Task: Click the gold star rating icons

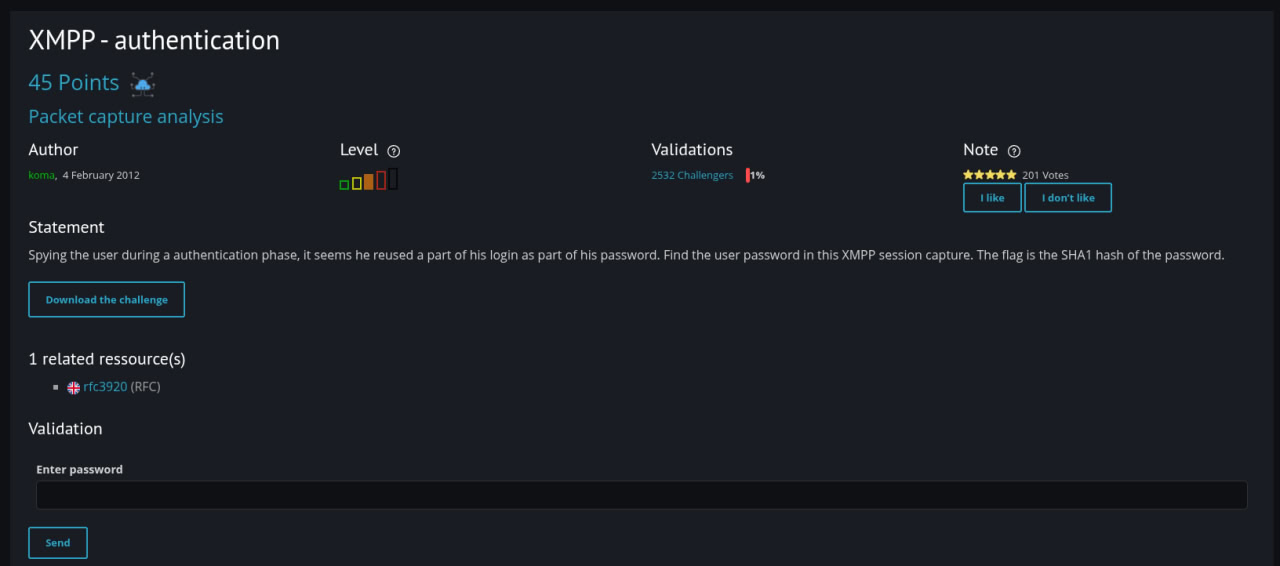Action: tap(989, 175)
